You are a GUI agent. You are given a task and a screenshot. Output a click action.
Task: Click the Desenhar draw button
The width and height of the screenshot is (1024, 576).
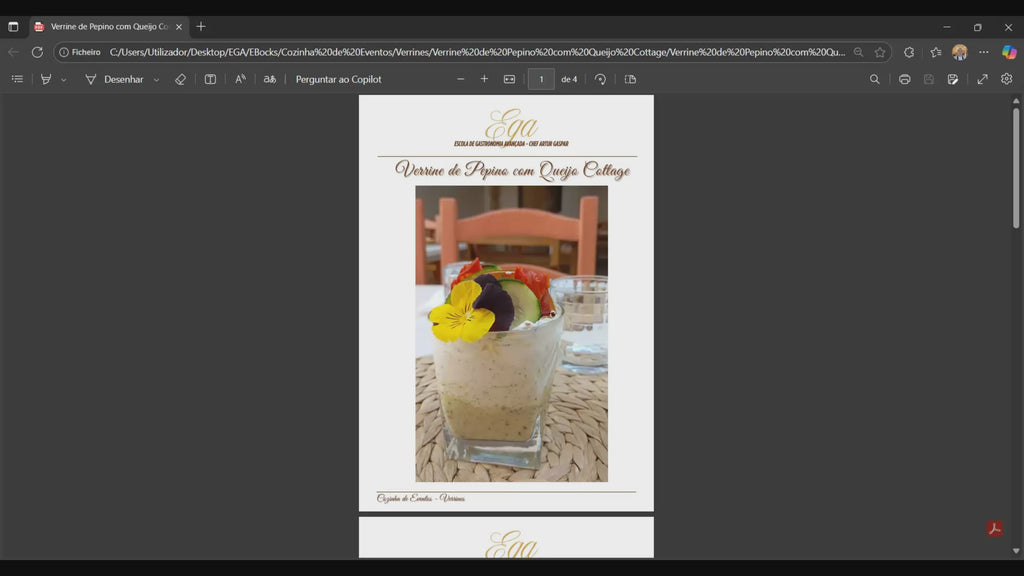coord(114,79)
